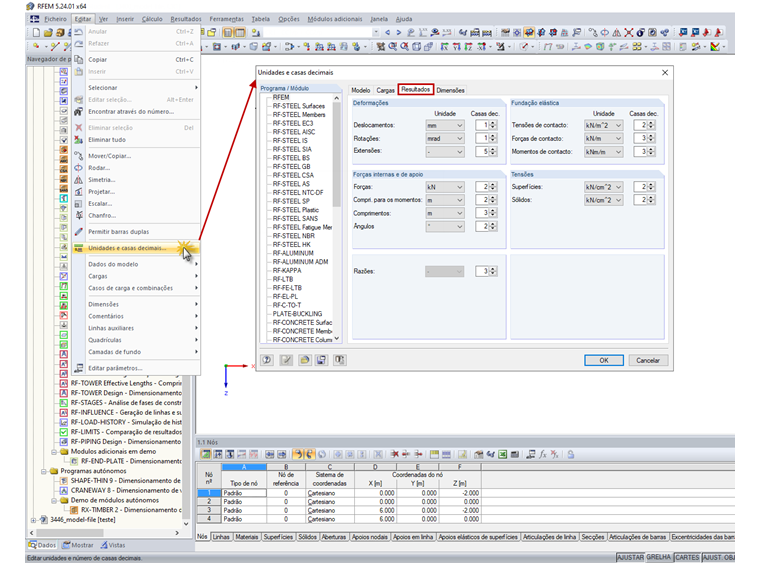Click the RF-LIMITS module icon in the navigator
Viewport: 760px width, 563px height.
pos(63,432)
